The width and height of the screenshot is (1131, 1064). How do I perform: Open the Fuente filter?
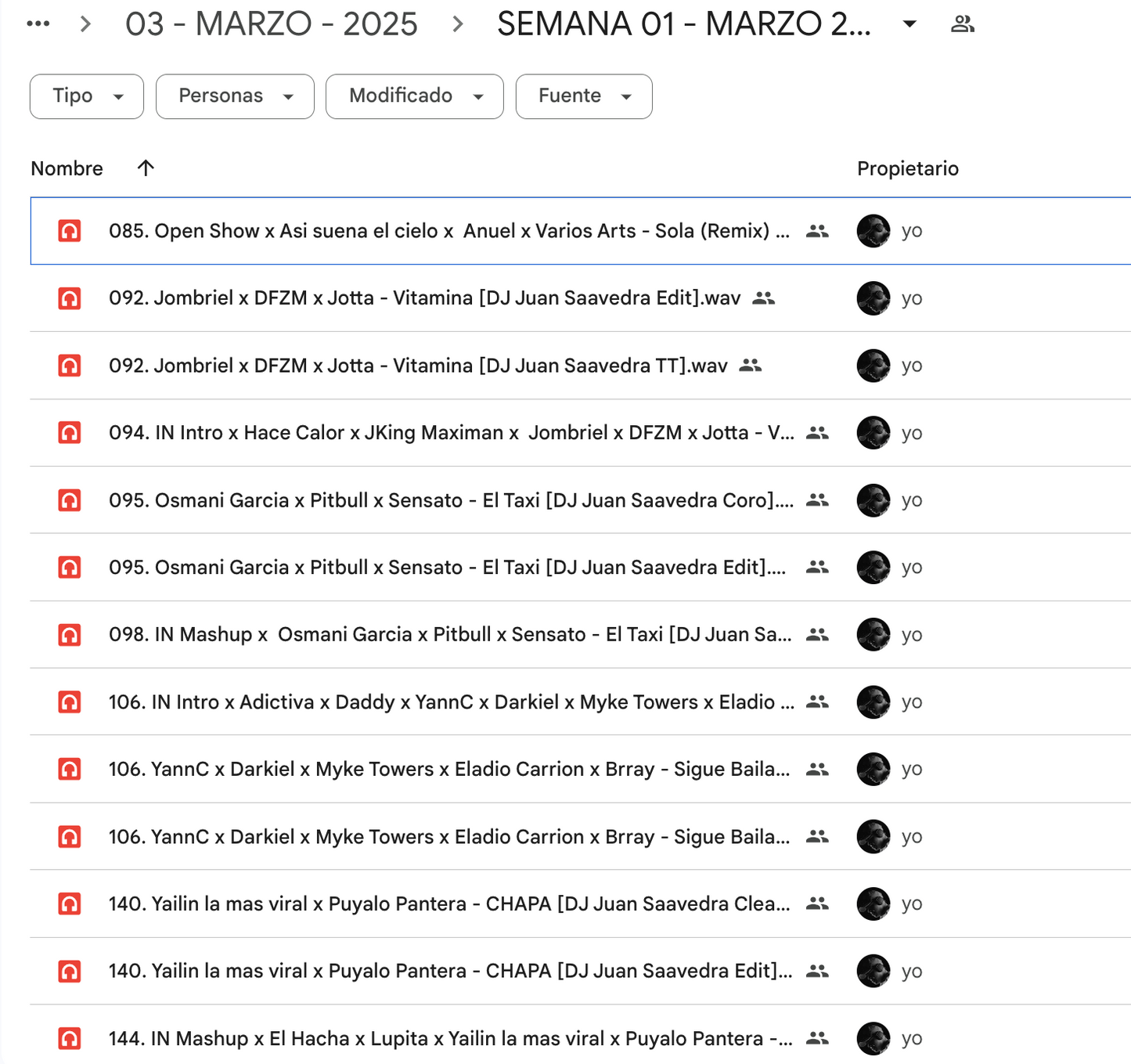583,96
